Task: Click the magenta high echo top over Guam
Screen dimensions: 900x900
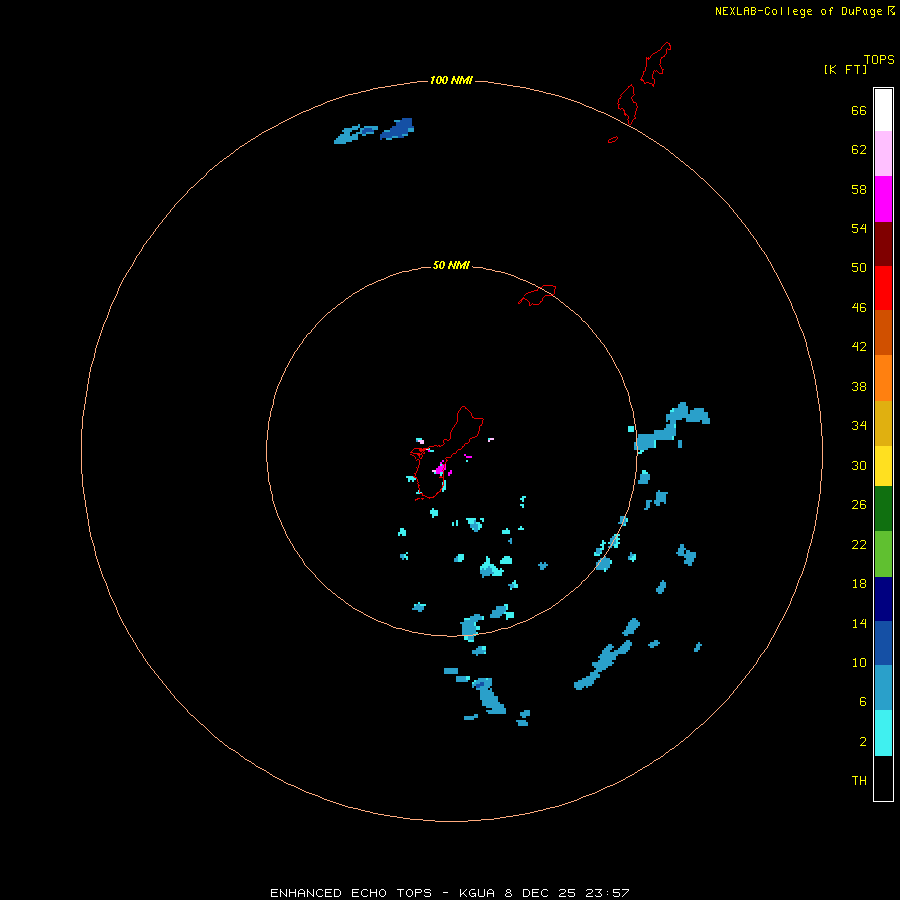Action: click(x=440, y=469)
